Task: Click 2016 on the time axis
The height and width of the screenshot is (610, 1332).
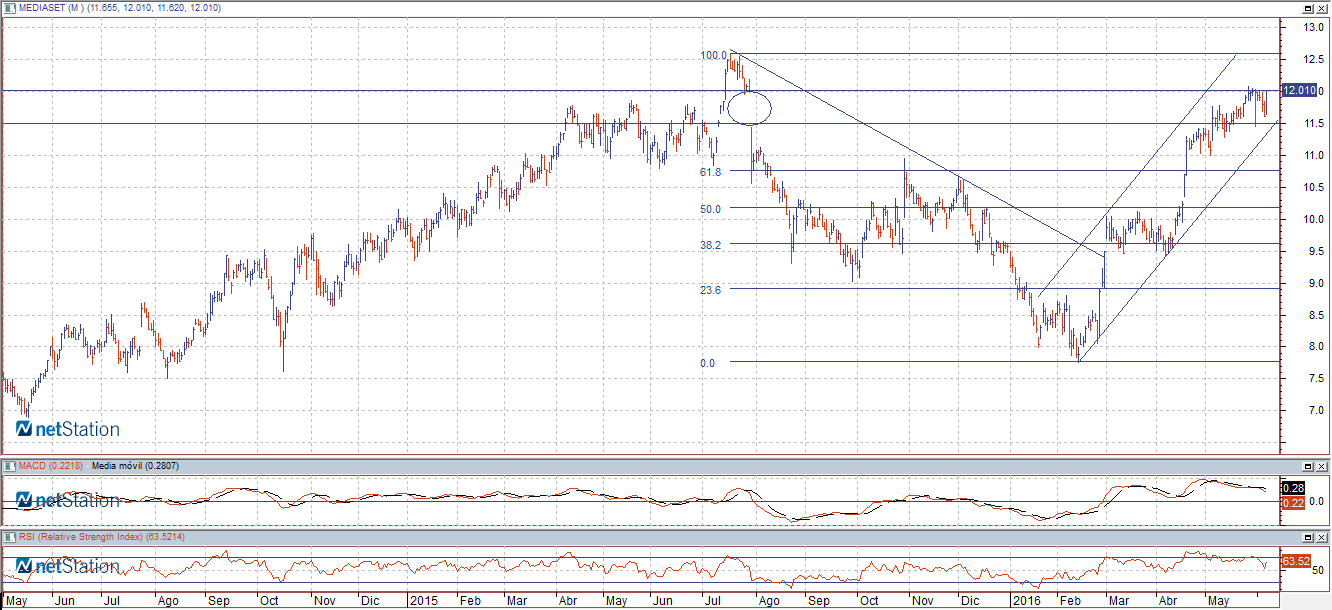Action: 1026,601
